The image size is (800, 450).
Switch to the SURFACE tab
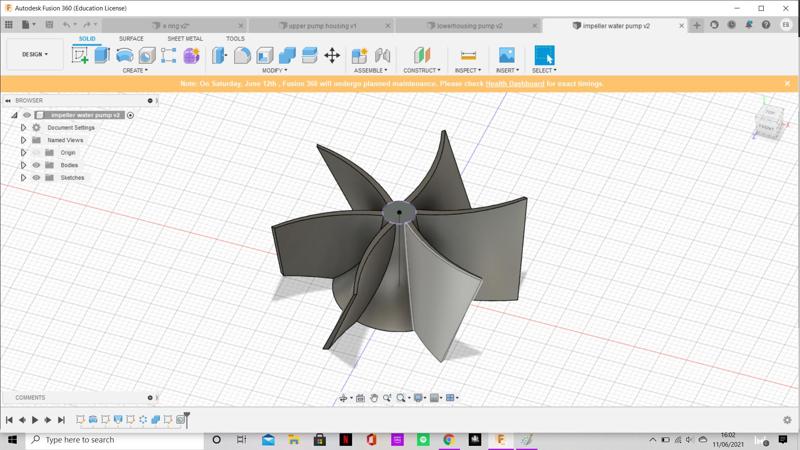(x=131, y=39)
